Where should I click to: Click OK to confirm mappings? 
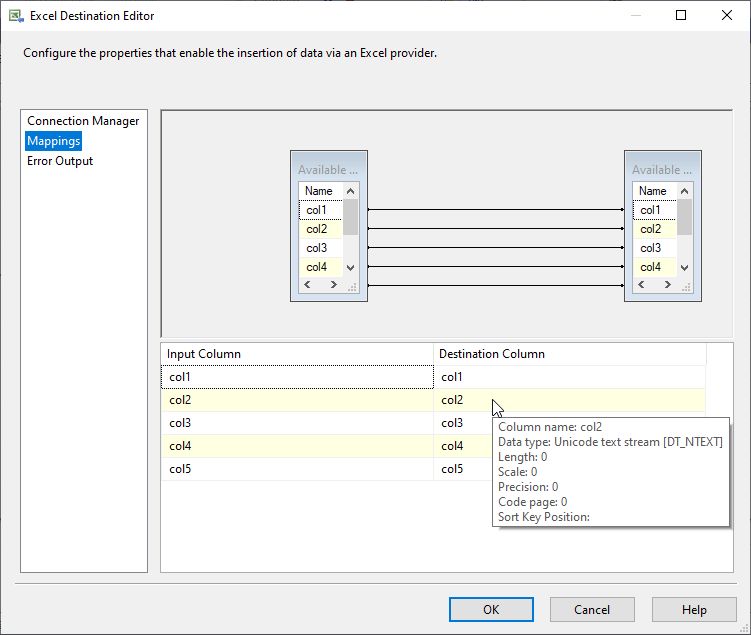491,610
